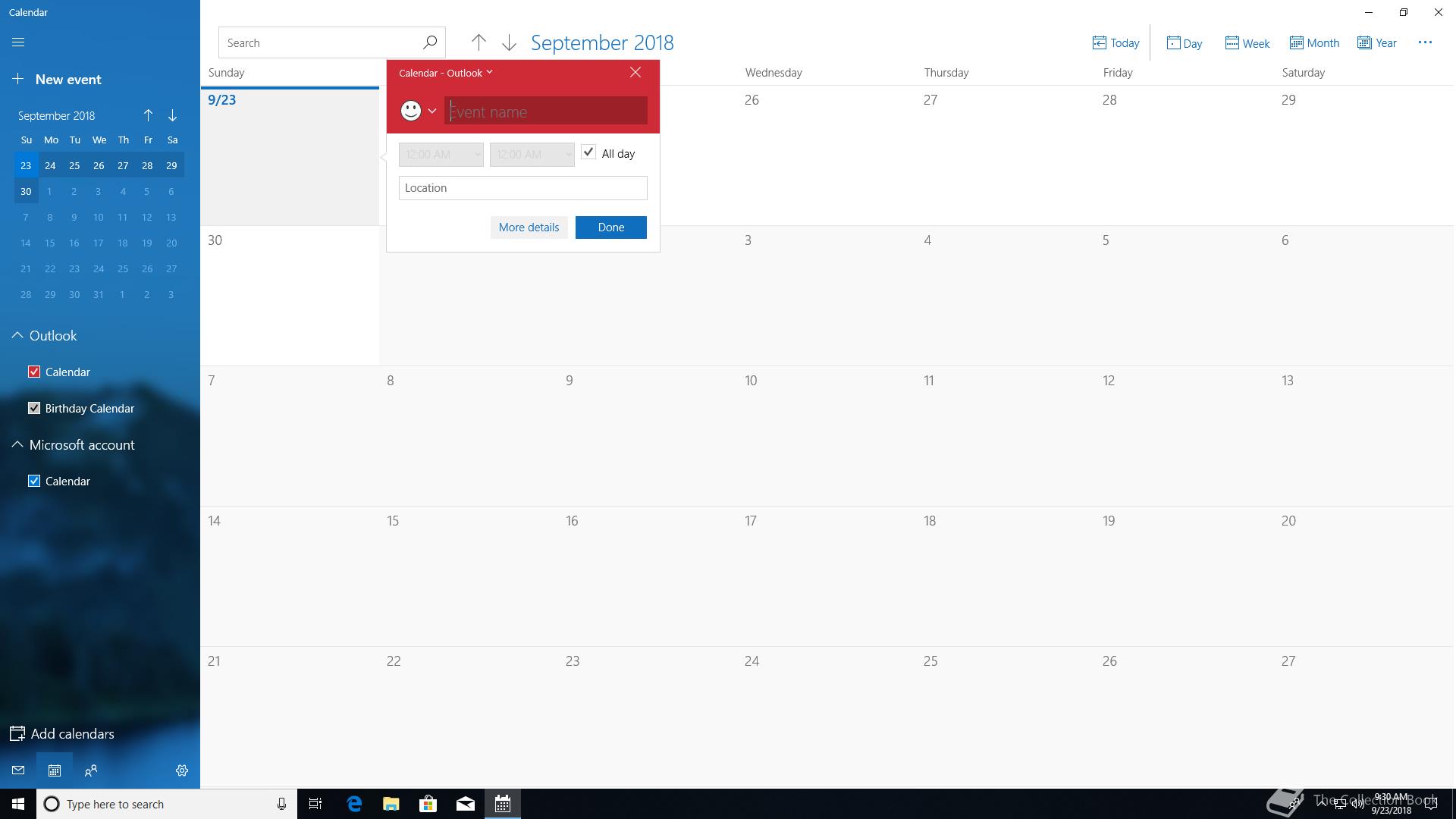Close the new event popup

[x=635, y=72]
